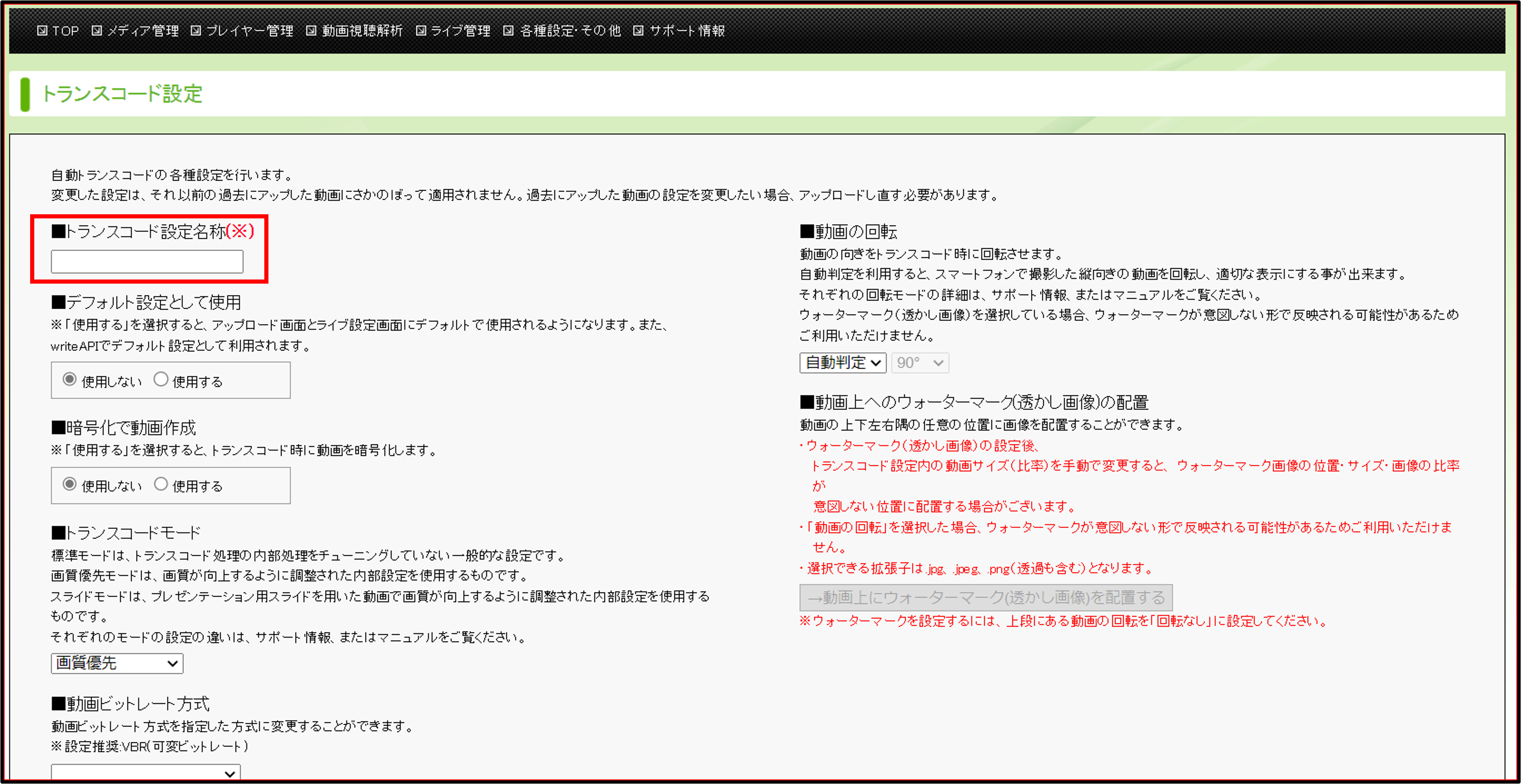This screenshot has width=1521, height=784.
Task: Select 使用しない for 暗号化で動画作成
Action: coord(70,484)
